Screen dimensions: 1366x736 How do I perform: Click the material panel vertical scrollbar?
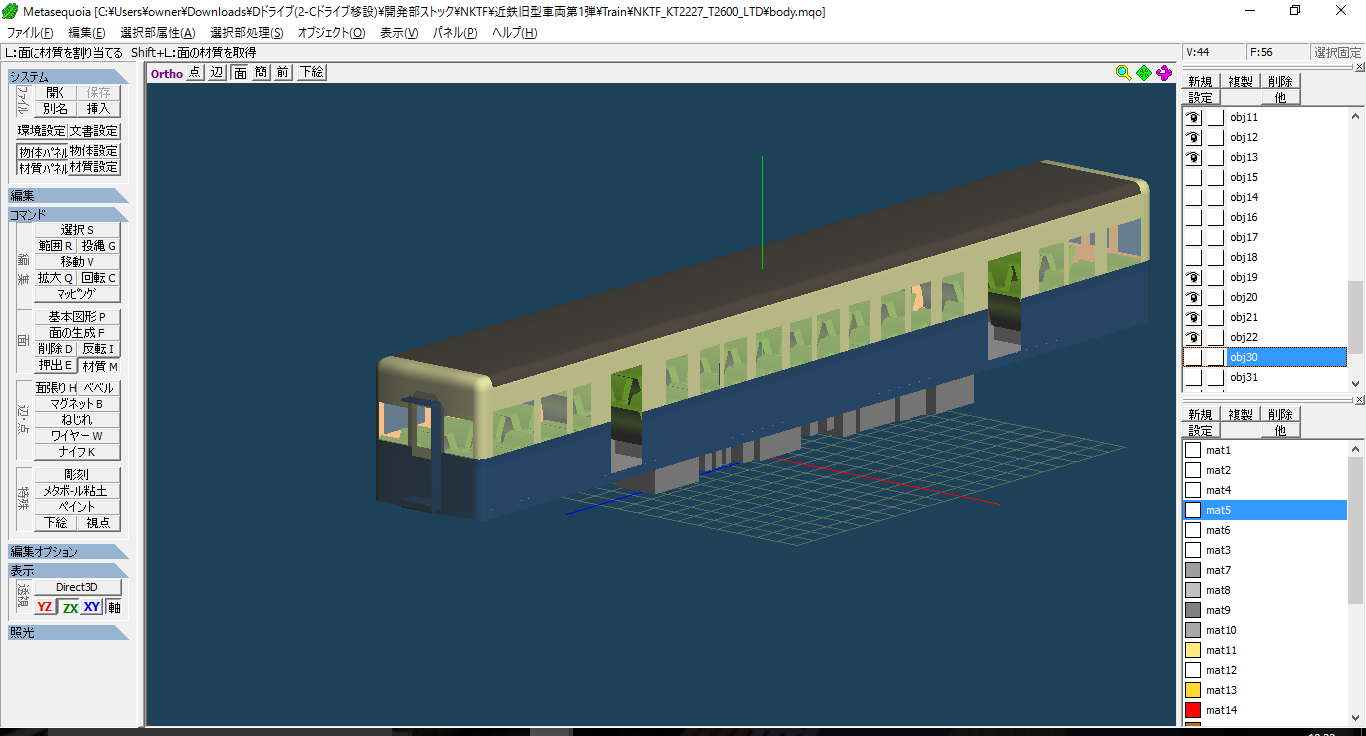pyautogui.click(x=1356, y=582)
